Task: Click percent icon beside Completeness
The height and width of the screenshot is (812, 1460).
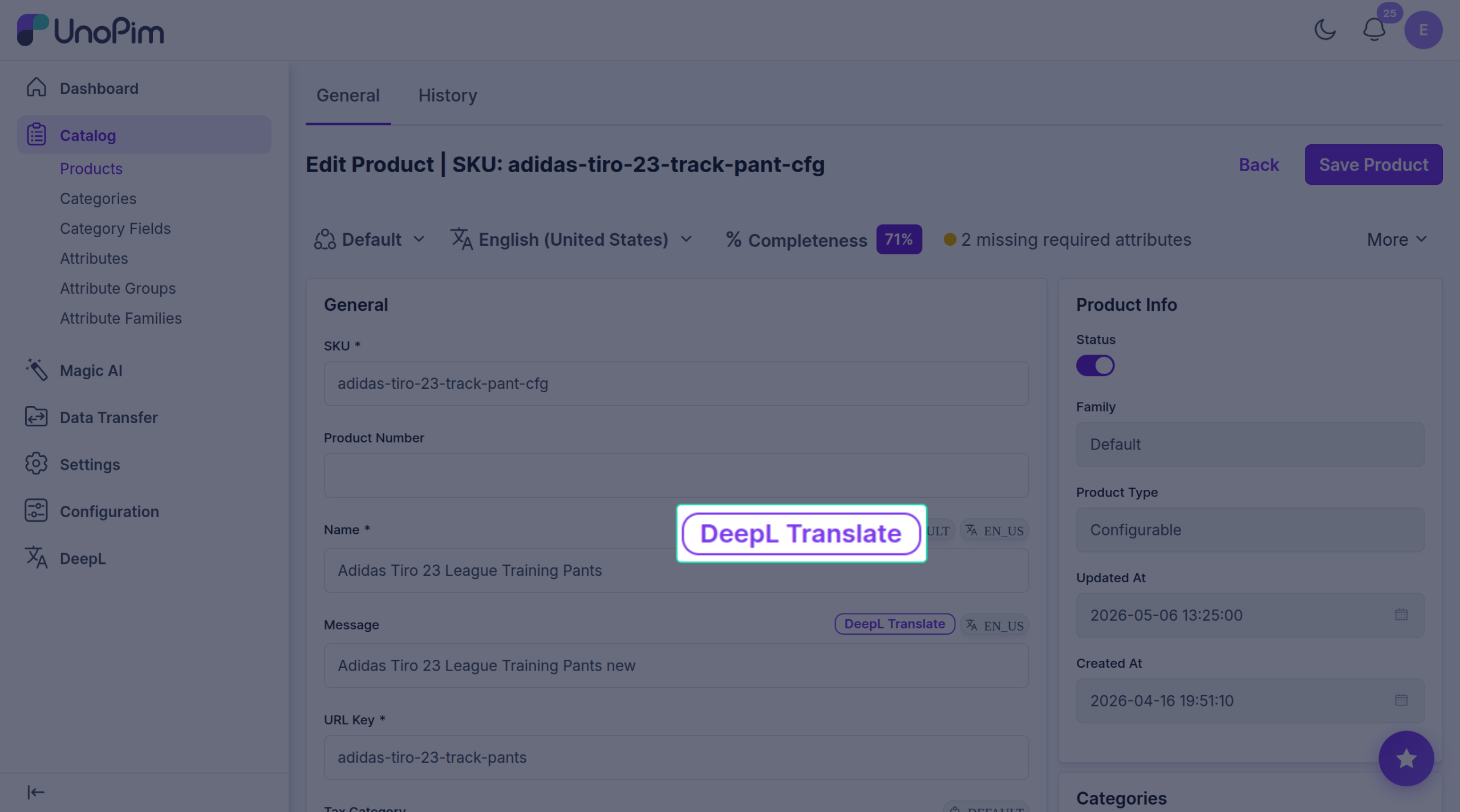Action: (733, 239)
